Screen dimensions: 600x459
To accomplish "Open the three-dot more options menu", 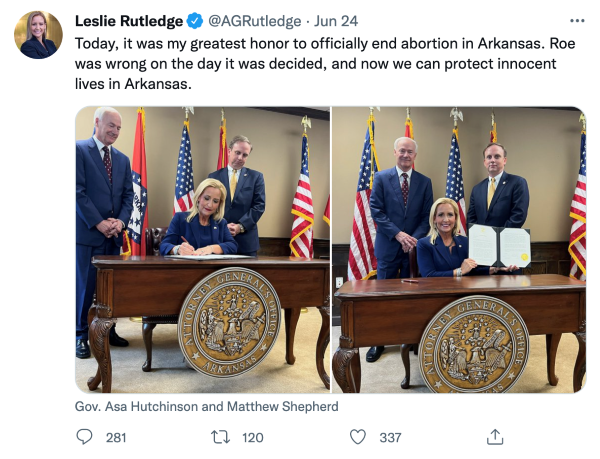I will coord(577,21).
